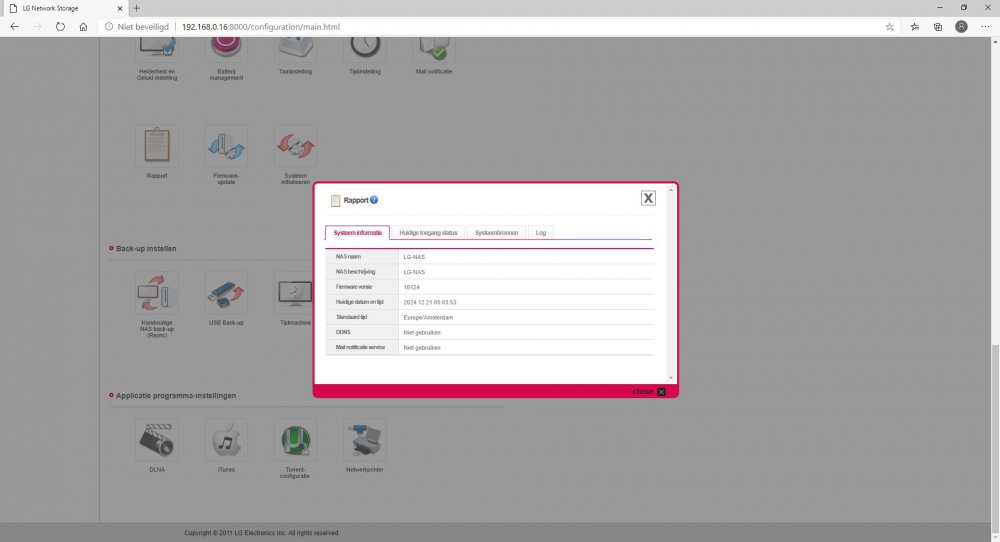
Task: Open the browser profile avatar
Action: [x=961, y=27]
